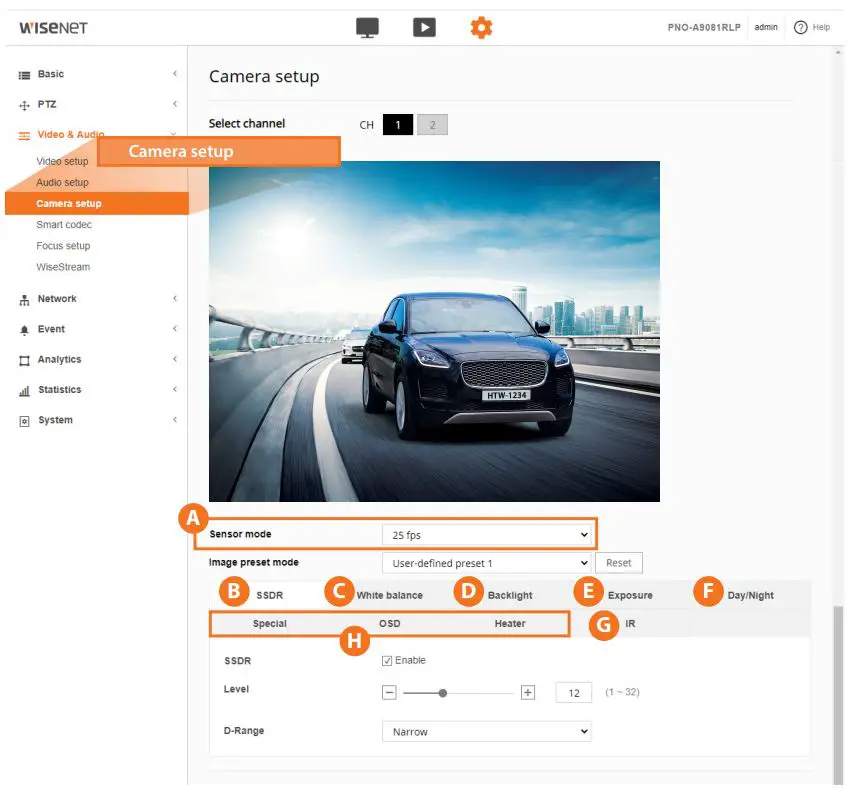The height and width of the screenshot is (790, 848).
Task: Click the SSDR level minus button
Action: [389, 692]
